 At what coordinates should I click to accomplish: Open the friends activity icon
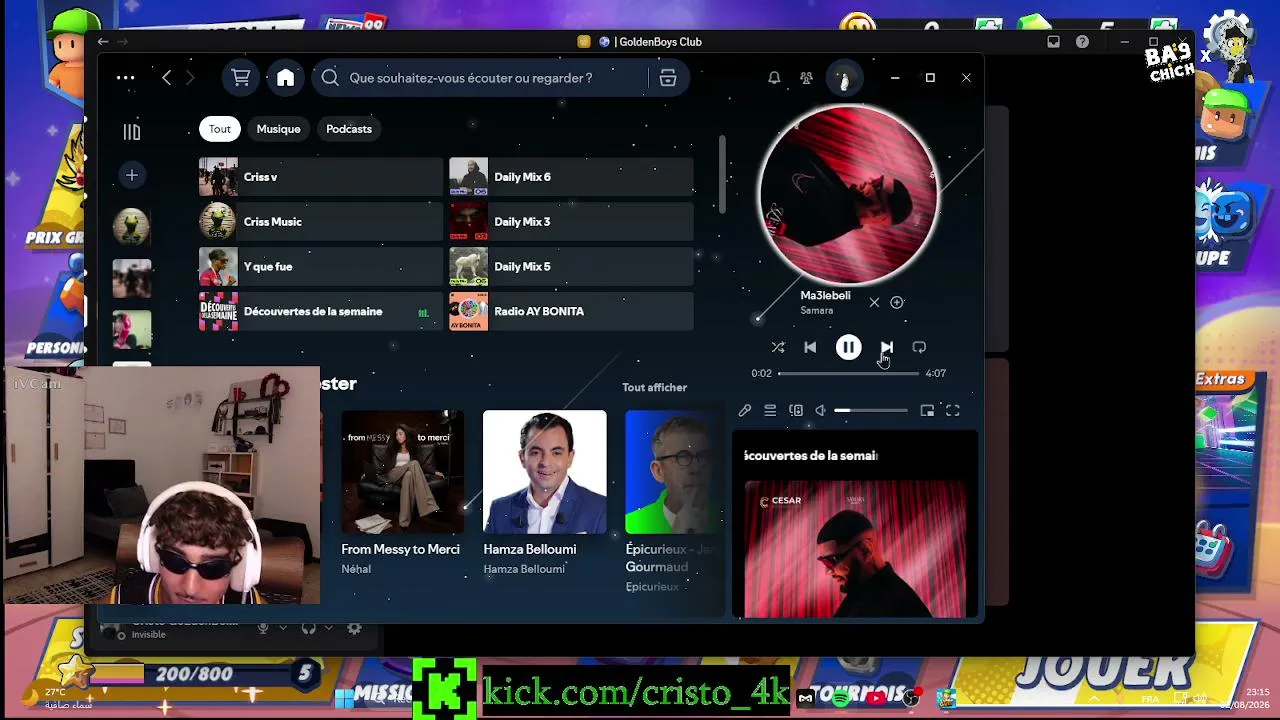pyautogui.click(x=806, y=78)
